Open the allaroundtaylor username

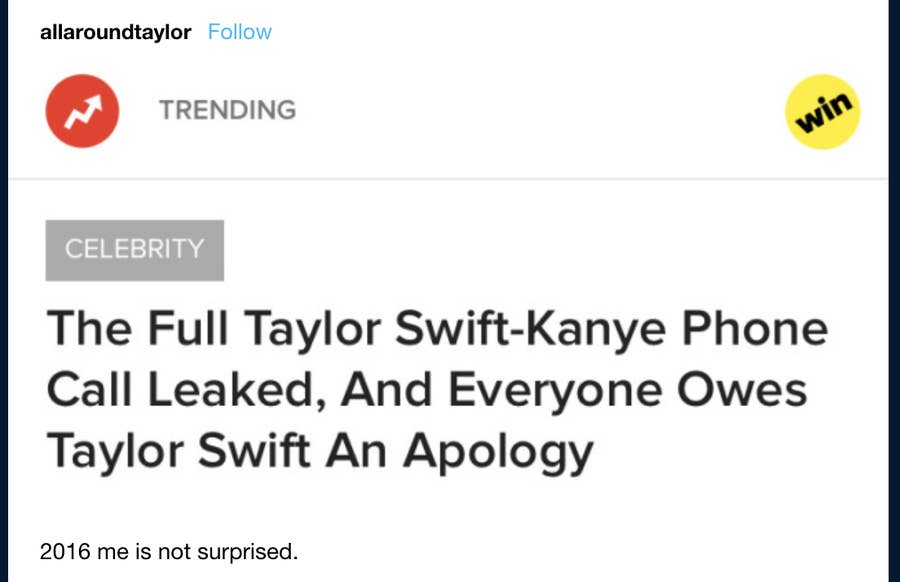tap(115, 32)
